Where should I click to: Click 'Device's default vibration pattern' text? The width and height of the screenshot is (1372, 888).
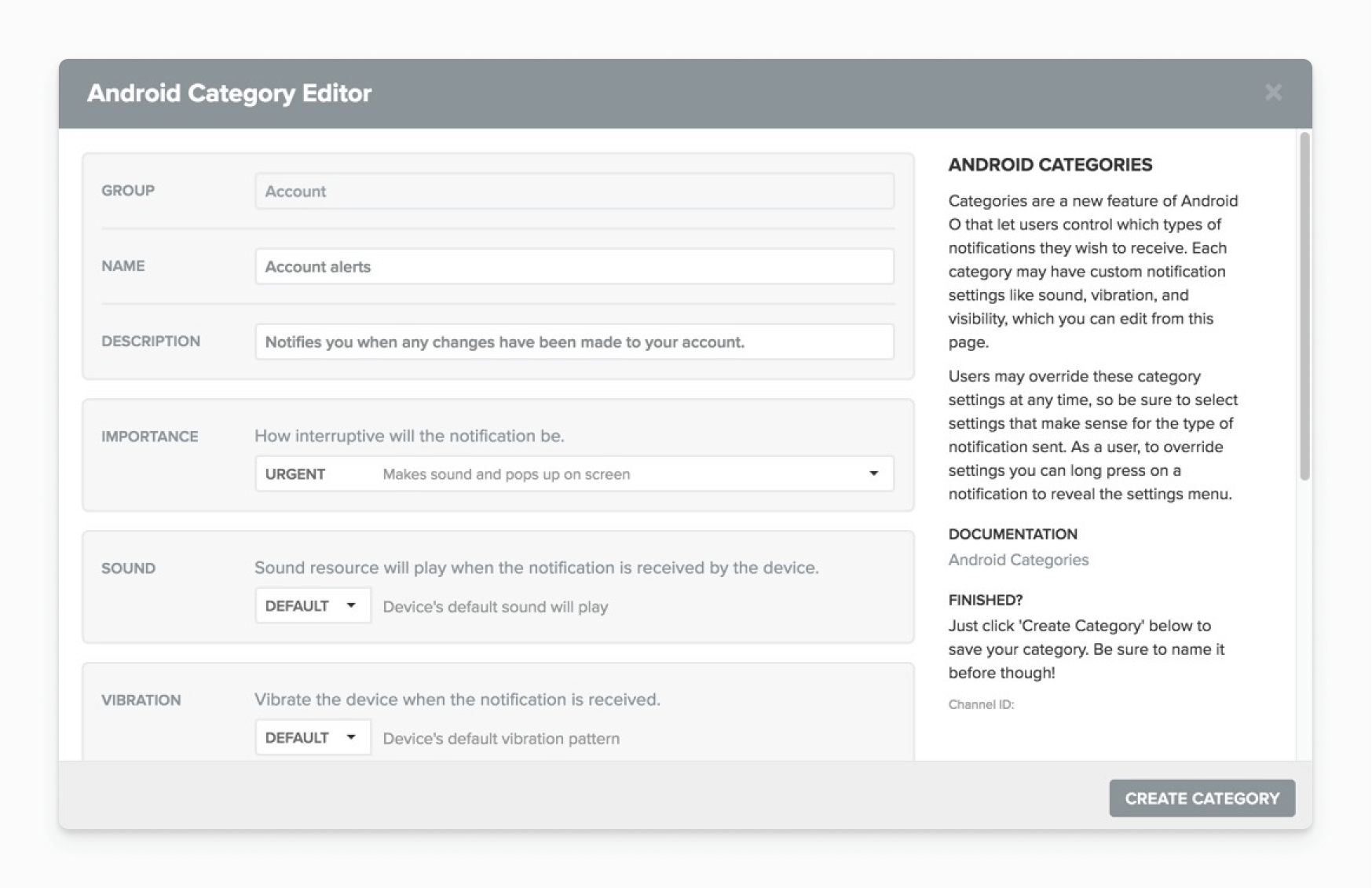coord(501,739)
